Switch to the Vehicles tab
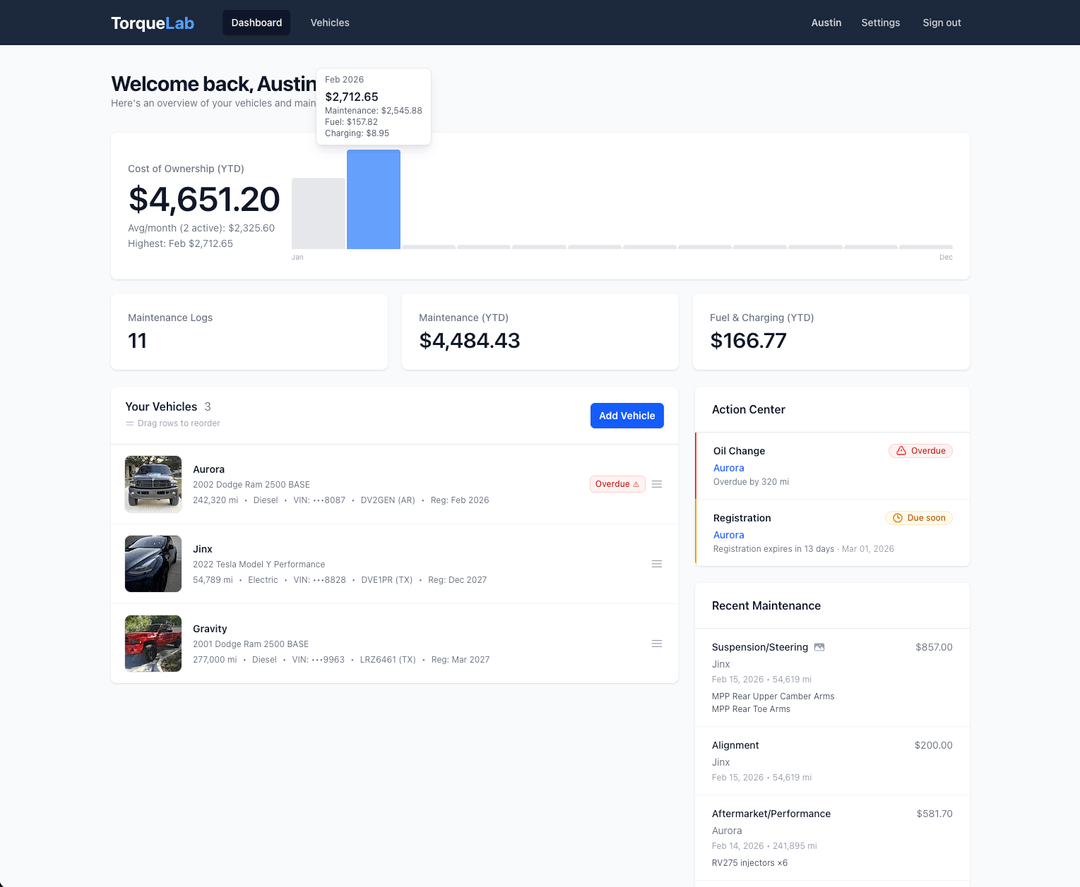This screenshot has width=1080, height=887. coord(330,23)
